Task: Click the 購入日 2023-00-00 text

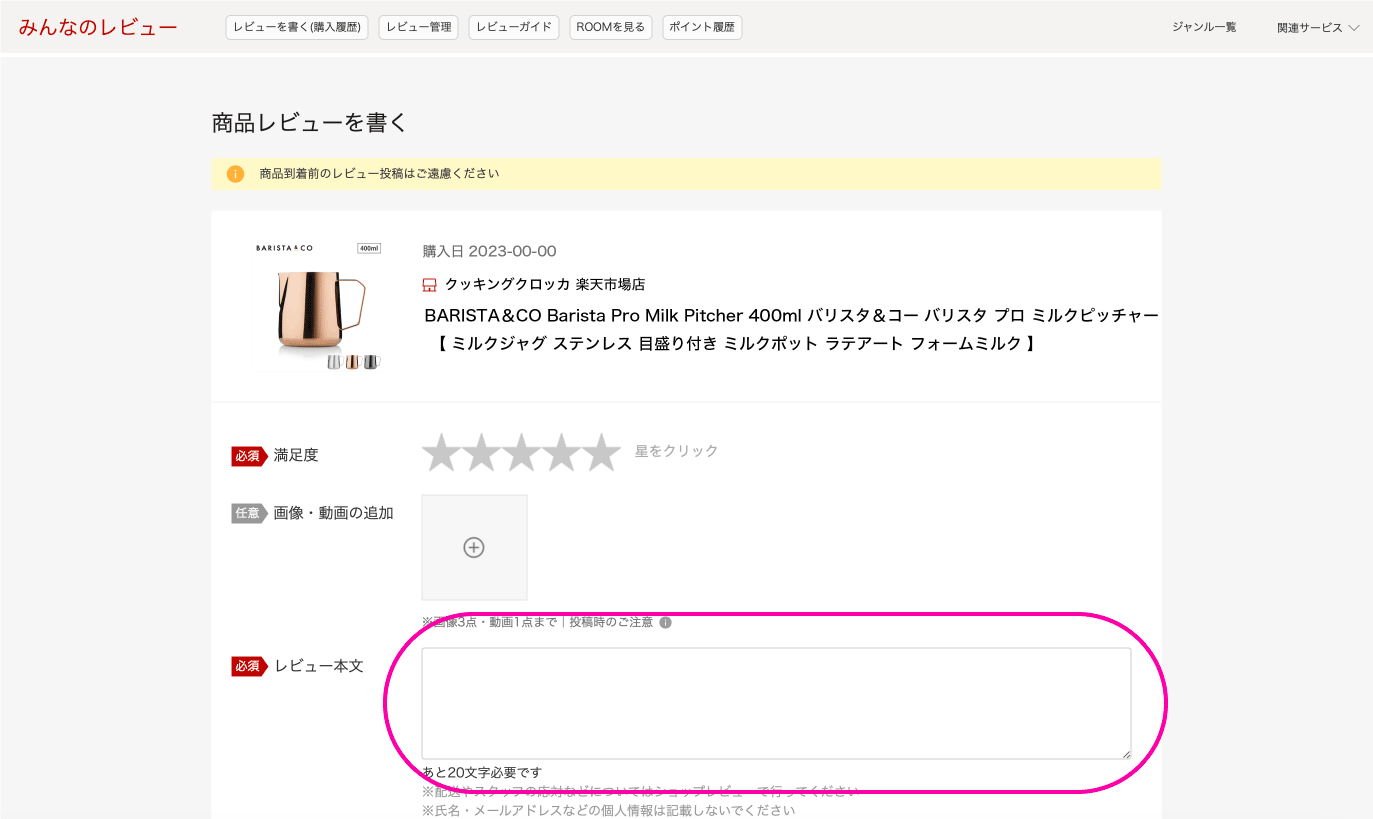Action: click(x=490, y=251)
